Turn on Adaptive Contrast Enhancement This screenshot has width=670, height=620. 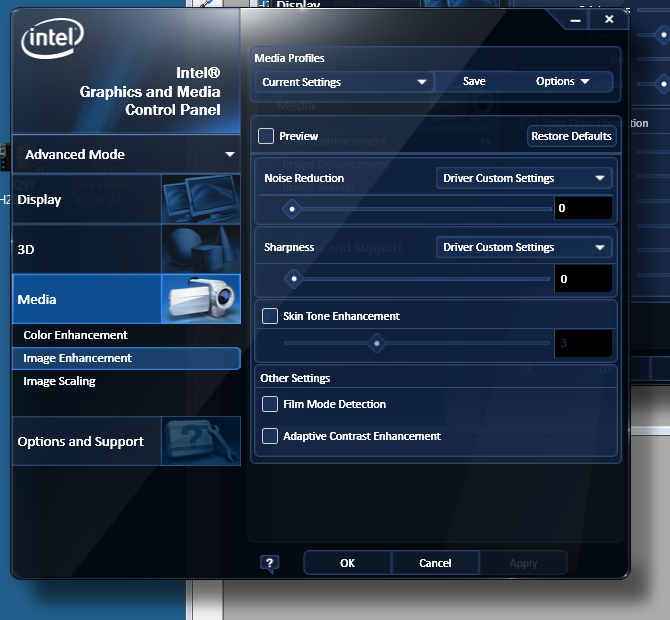[x=270, y=436]
